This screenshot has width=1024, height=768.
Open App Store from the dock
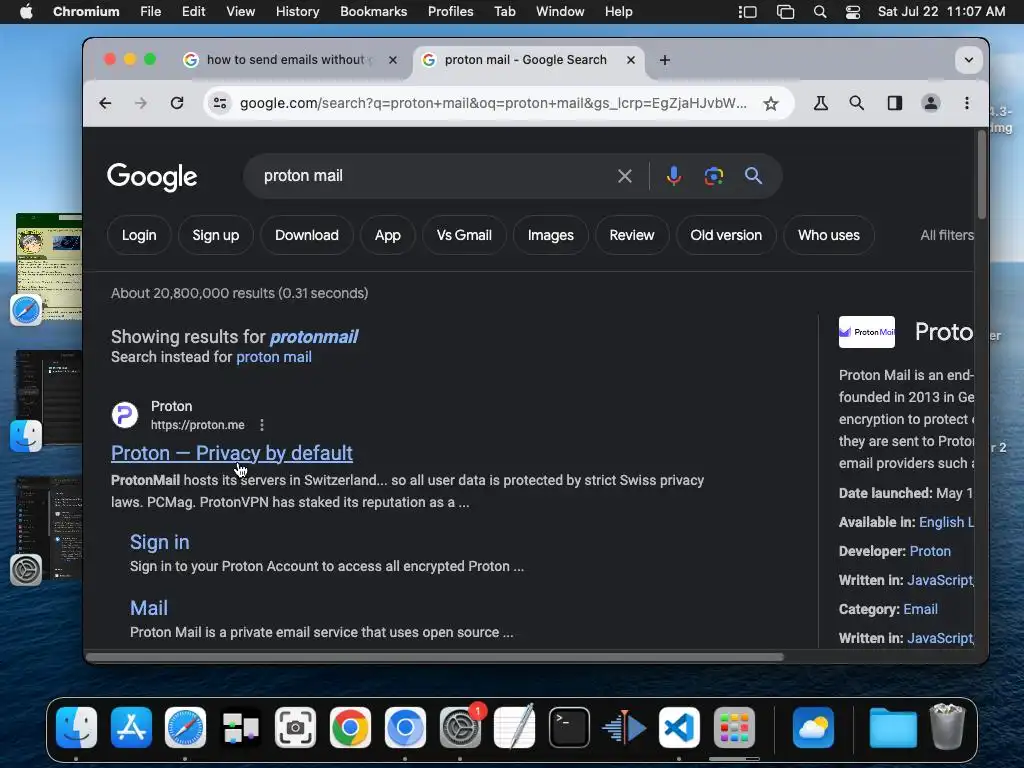tap(131, 728)
